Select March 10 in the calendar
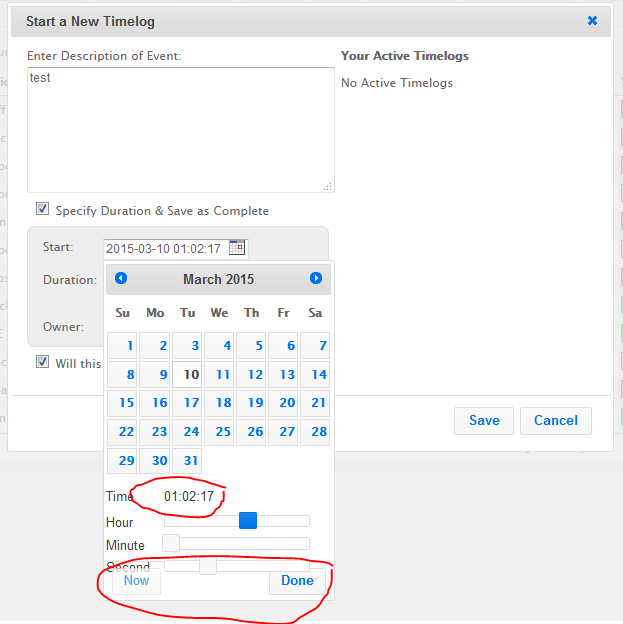Screen dimensions: 623x624 (x=187, y=375)
